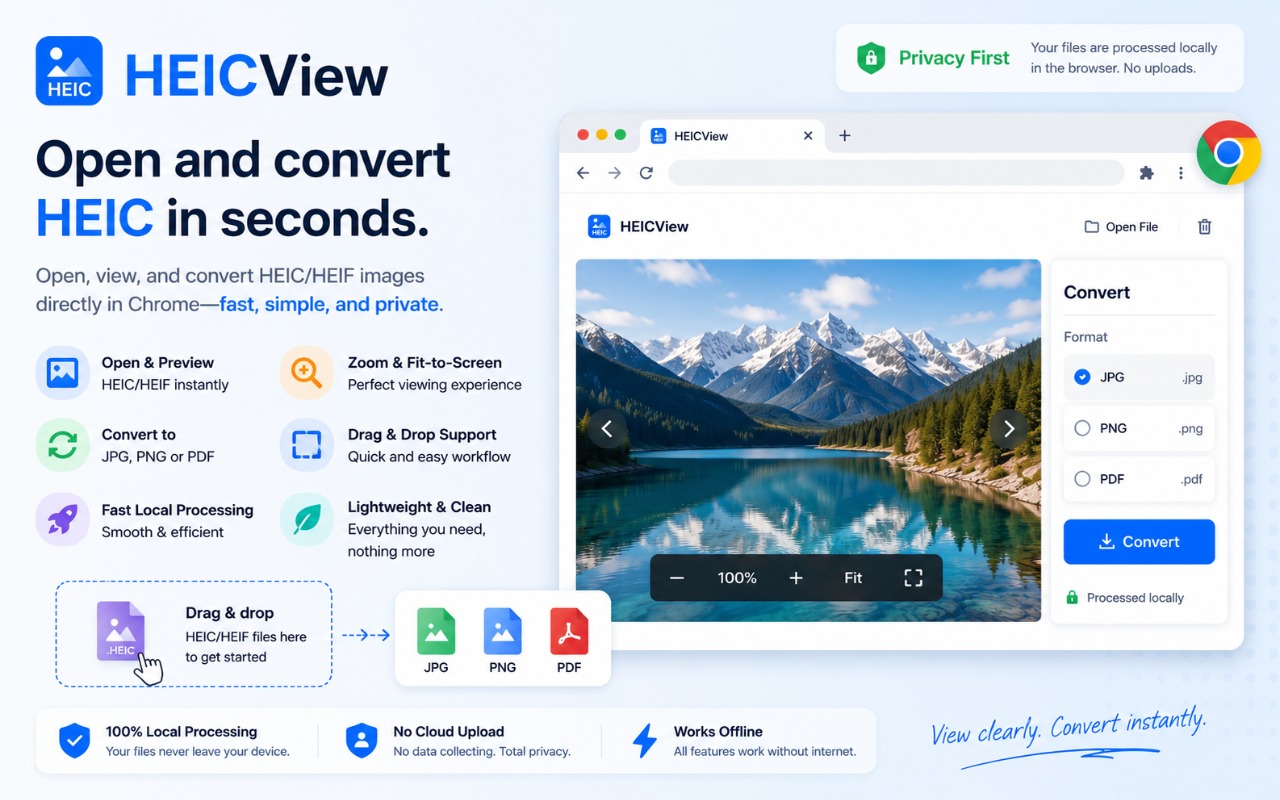Image resolution: width=1280 pixels, height=800 pixels.
Task: Click the ".jpg" extension text
Action: [x=1191, y=378]
